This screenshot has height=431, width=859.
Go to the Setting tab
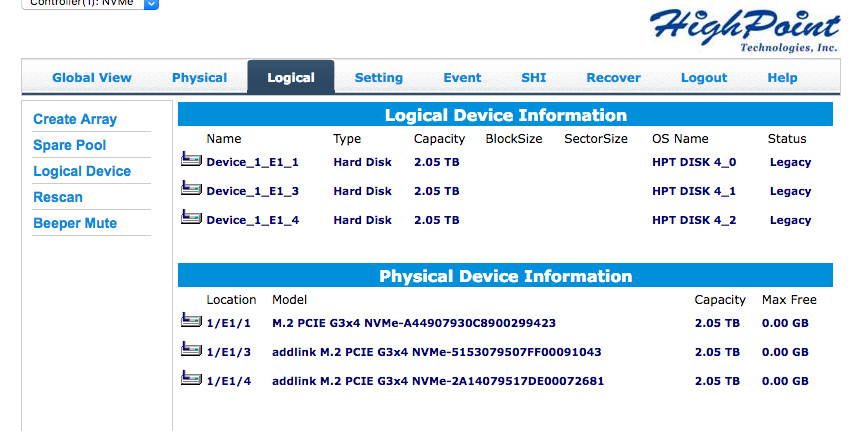[379, 78]
